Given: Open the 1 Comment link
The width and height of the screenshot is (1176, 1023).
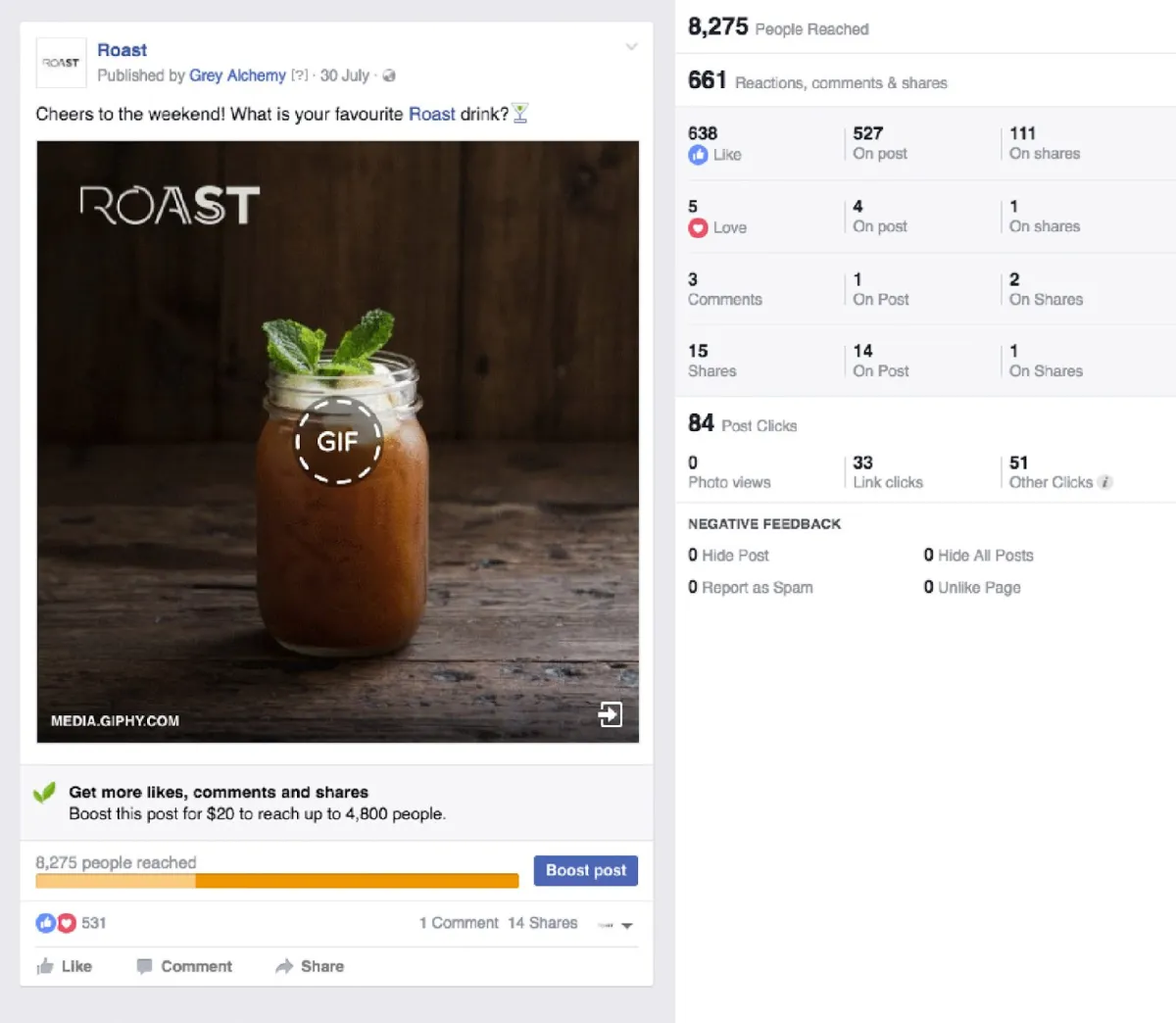Looking at the screenshot, I should click(x=459, y=923).
